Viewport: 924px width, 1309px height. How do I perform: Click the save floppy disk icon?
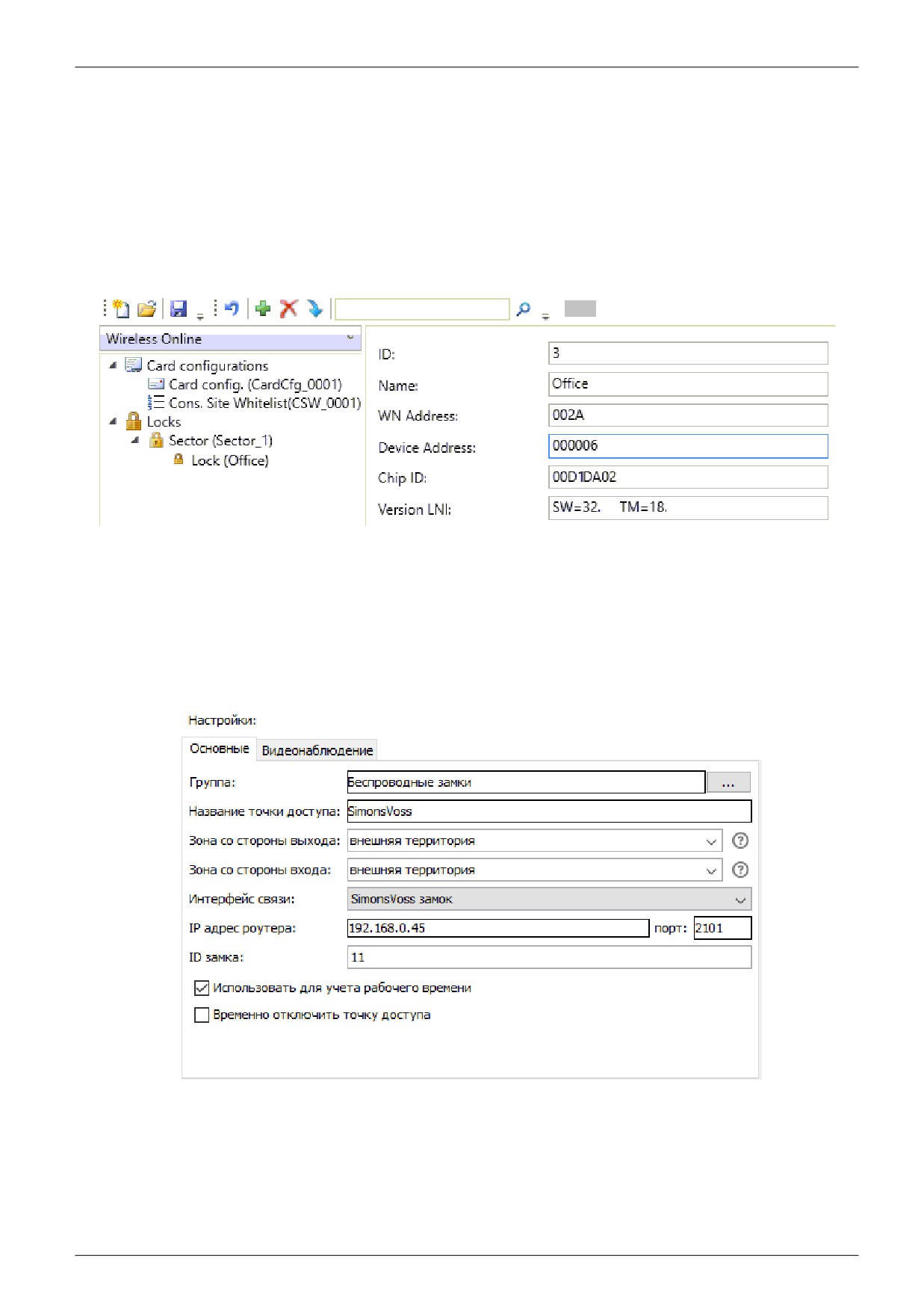click(x=179, y=309)
